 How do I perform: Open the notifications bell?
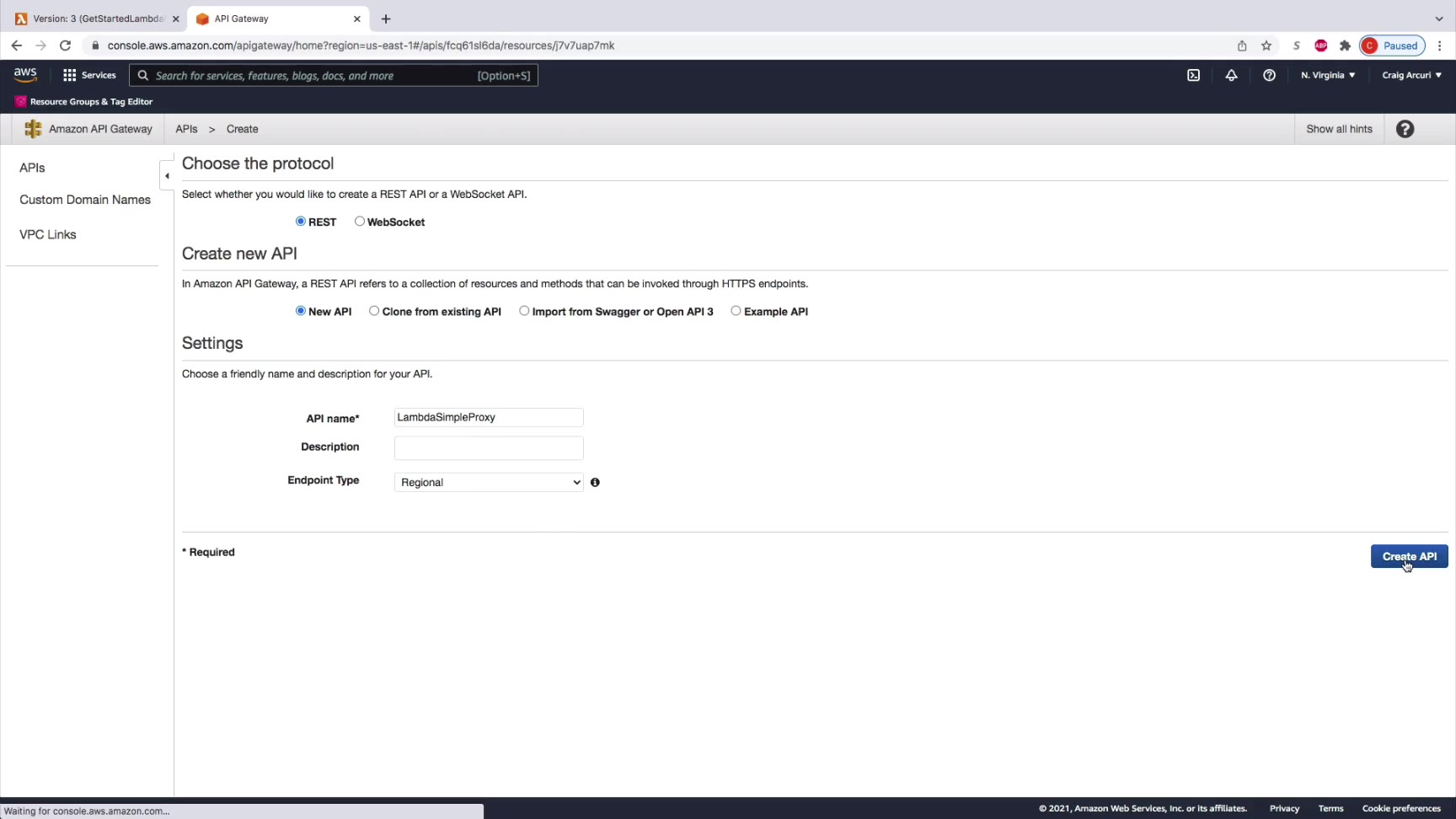click(1231, 75)
